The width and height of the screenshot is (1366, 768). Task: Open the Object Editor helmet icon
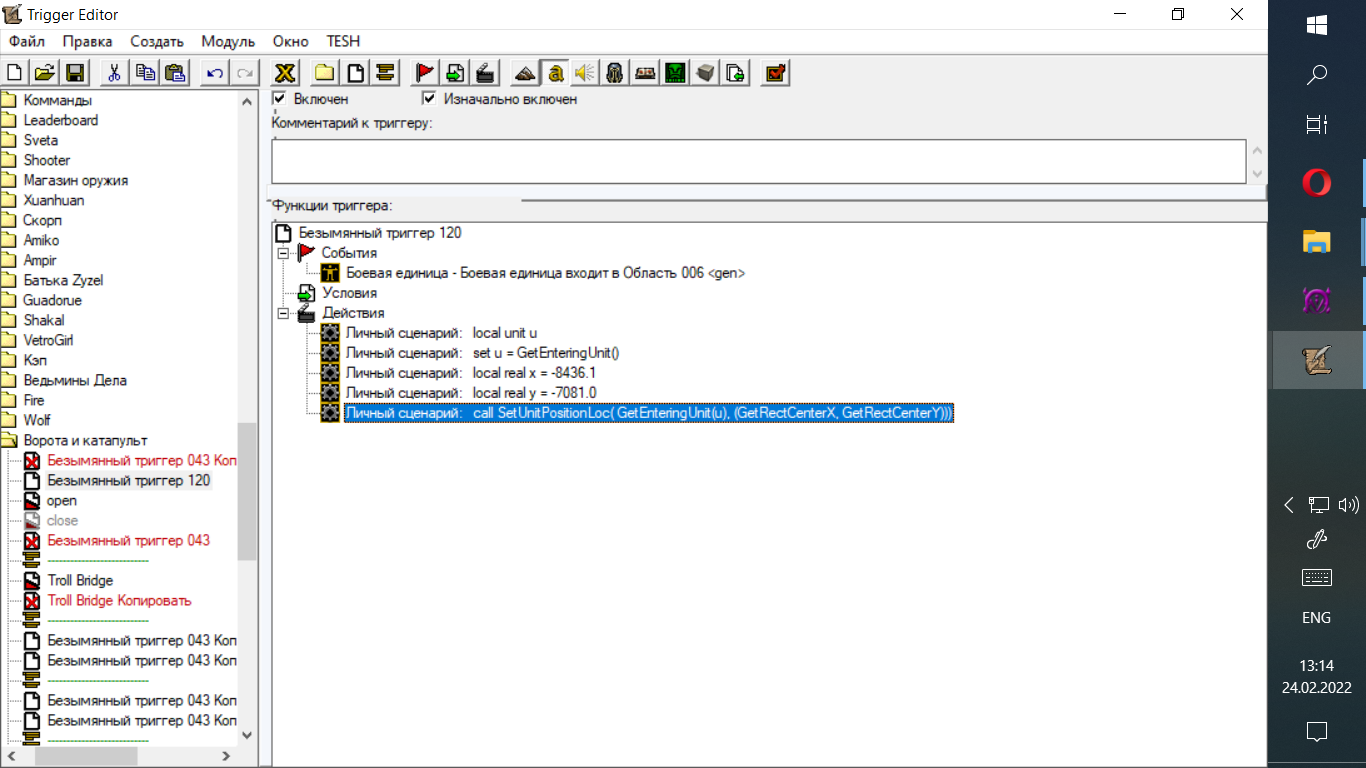[615, 73]
